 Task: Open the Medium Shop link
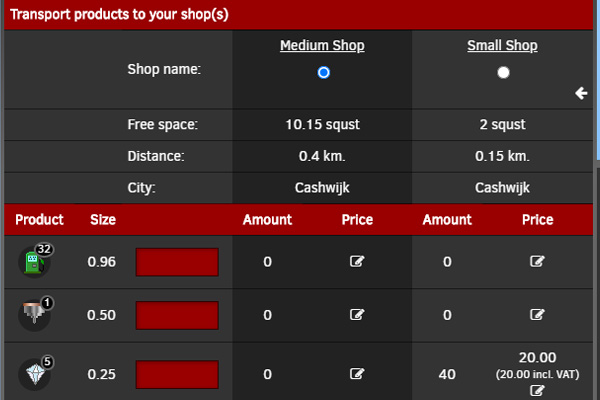322,46
